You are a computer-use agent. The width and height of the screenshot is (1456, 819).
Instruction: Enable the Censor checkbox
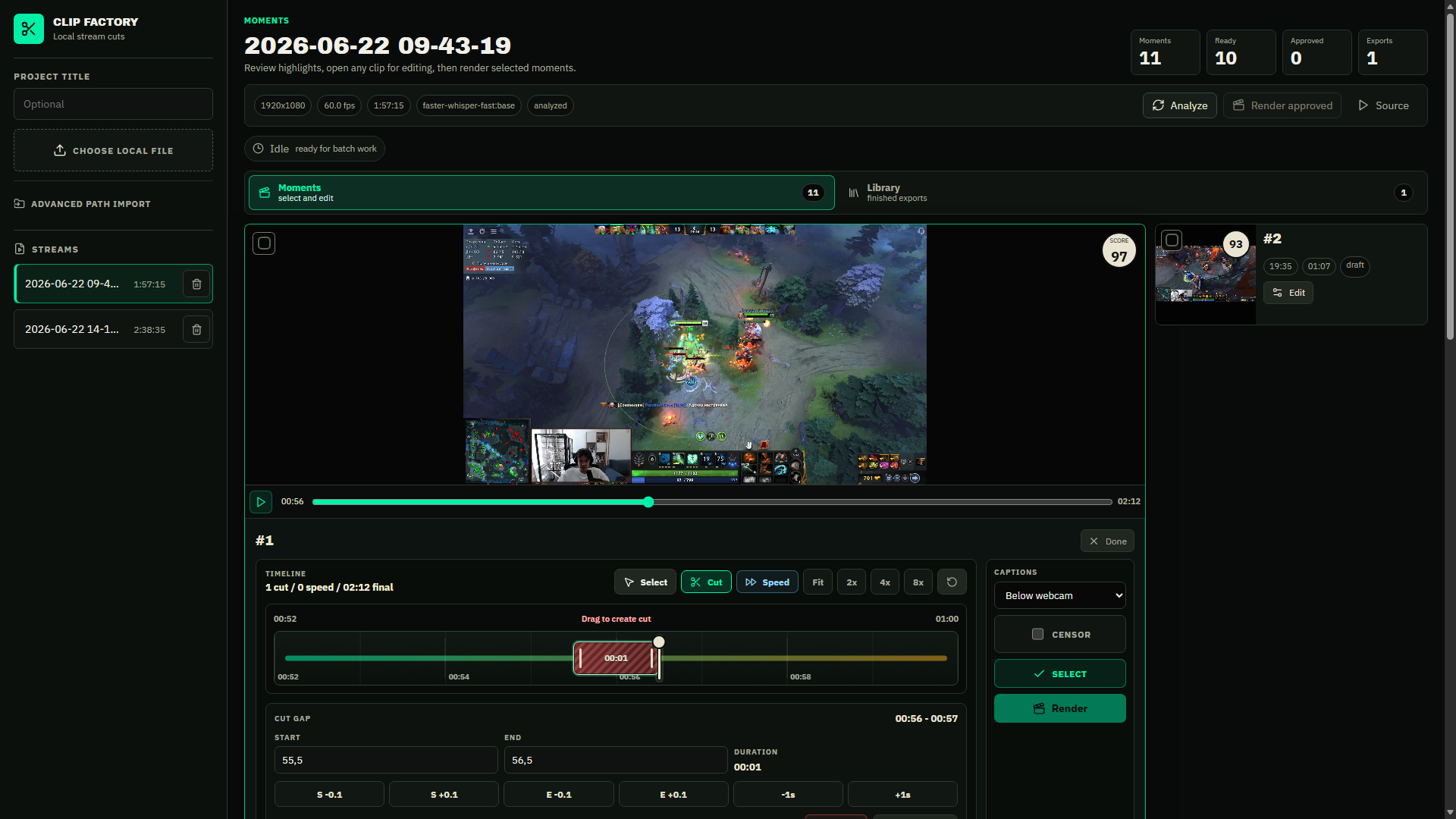tap(1037, 634)
